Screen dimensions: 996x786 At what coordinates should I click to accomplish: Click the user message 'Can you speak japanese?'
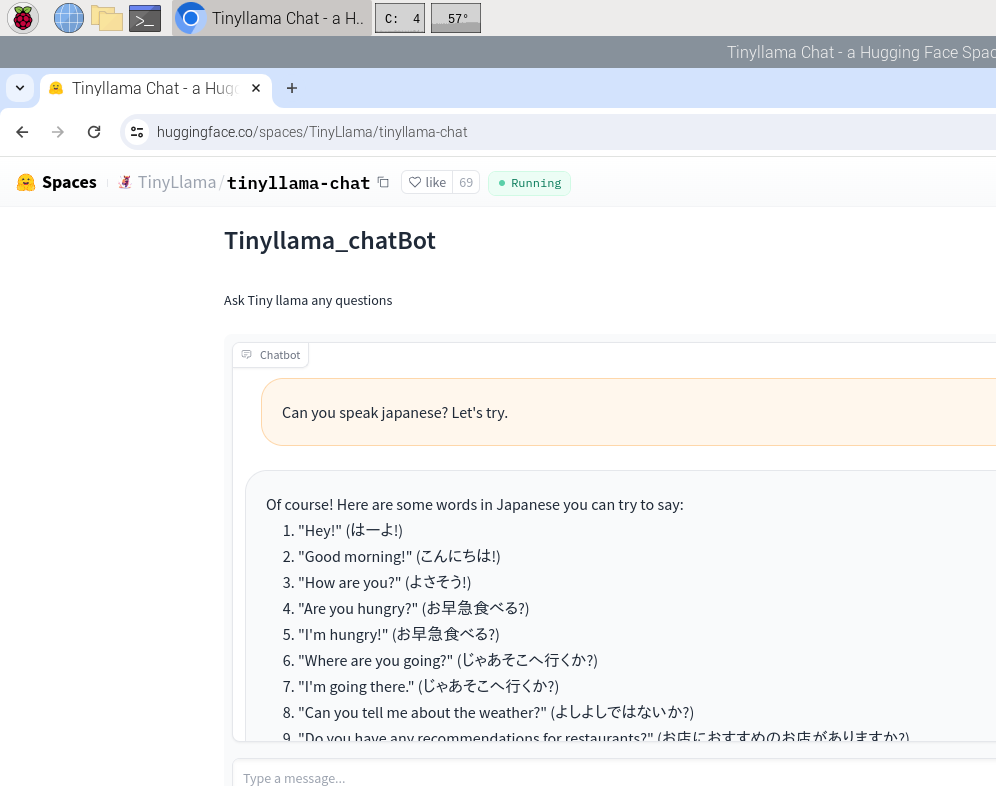[x=394, y=412]
